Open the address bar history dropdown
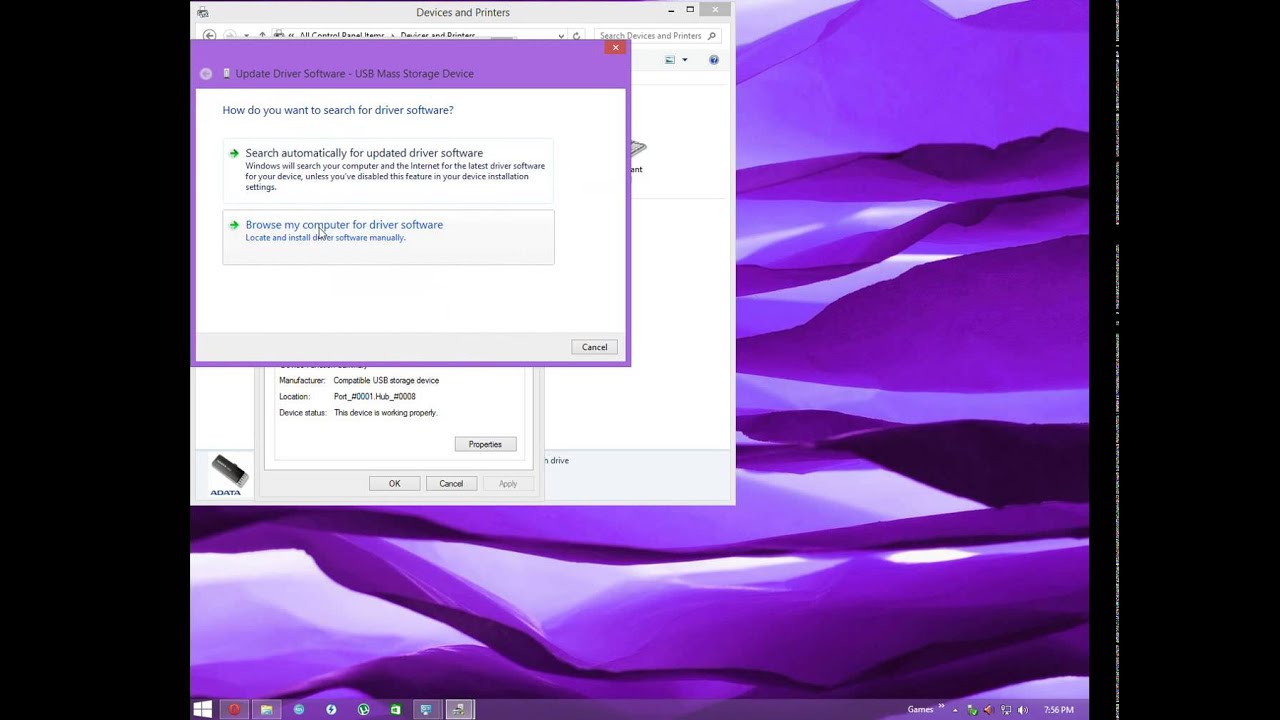Image resolution: width=1280 pixels, height=720 pixels. (561, 36)
